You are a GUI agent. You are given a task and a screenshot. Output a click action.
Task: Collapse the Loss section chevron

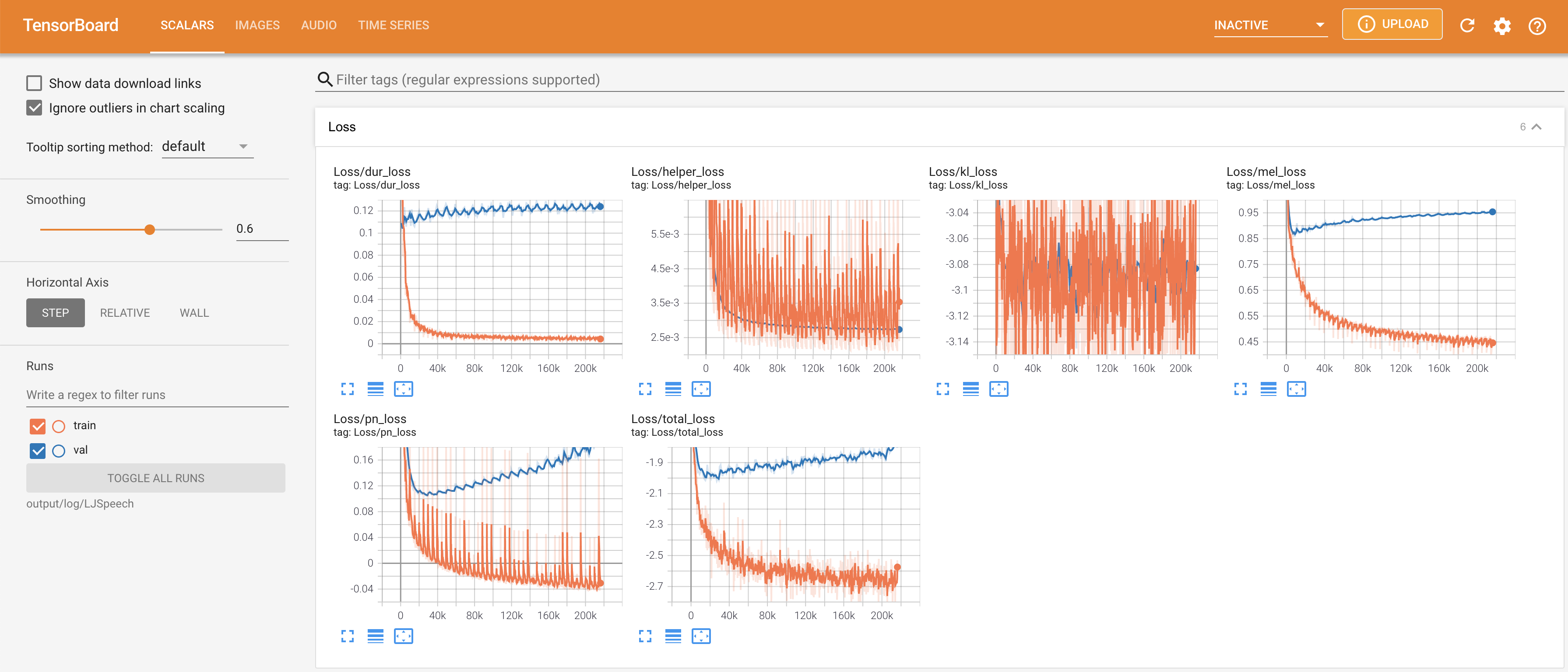(x=1536, y=126)
